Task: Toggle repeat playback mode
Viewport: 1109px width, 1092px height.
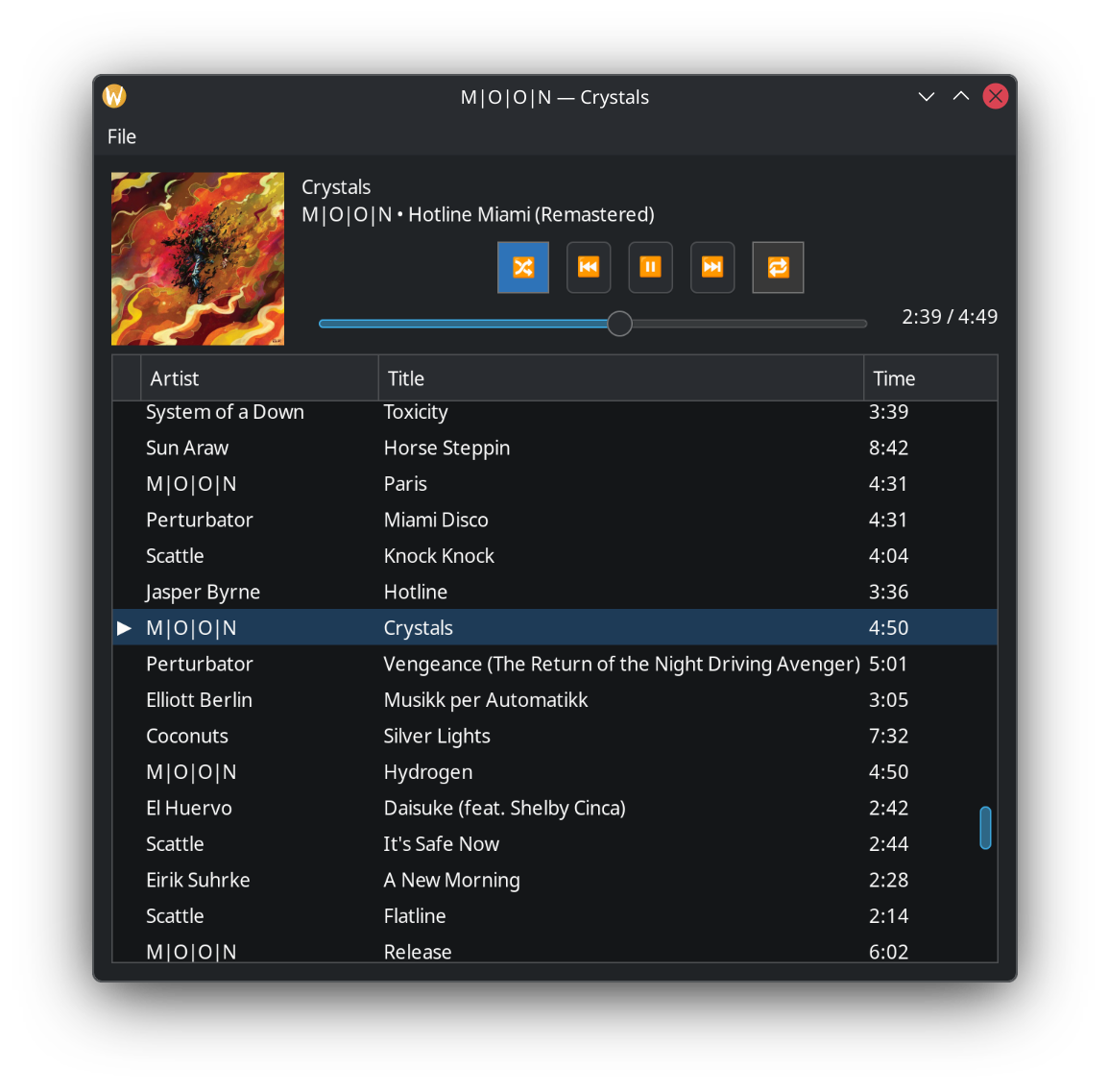Action: [x=778, y=267]
